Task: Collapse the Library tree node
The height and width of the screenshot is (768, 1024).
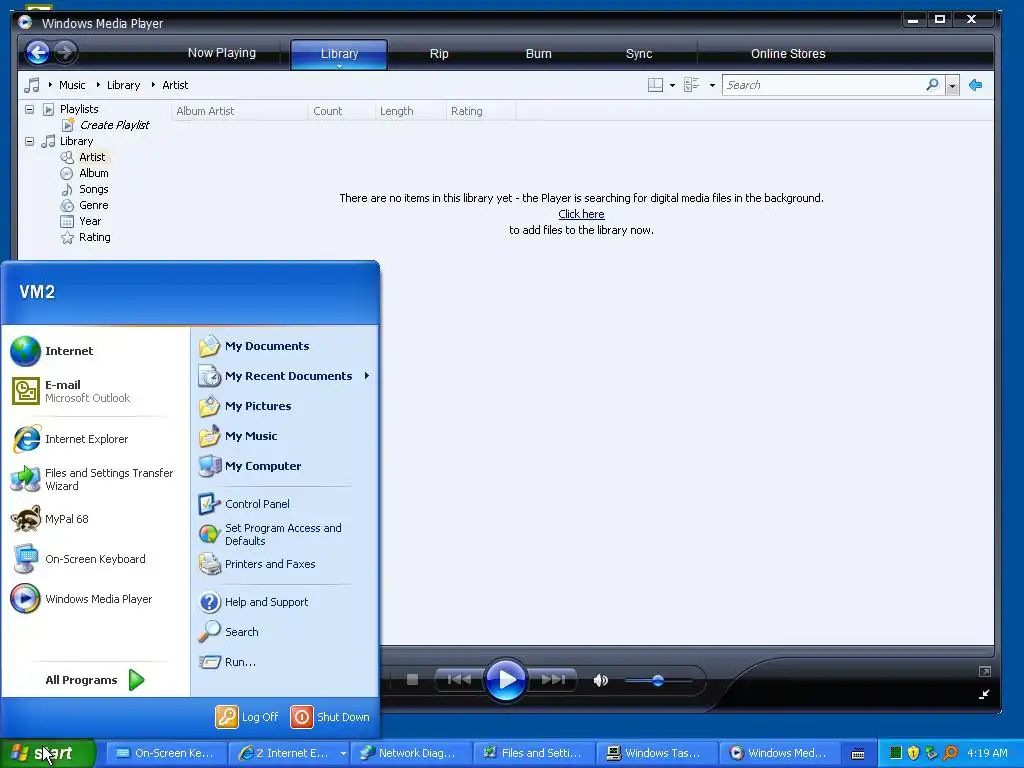Action: click(x=29, y=141)
